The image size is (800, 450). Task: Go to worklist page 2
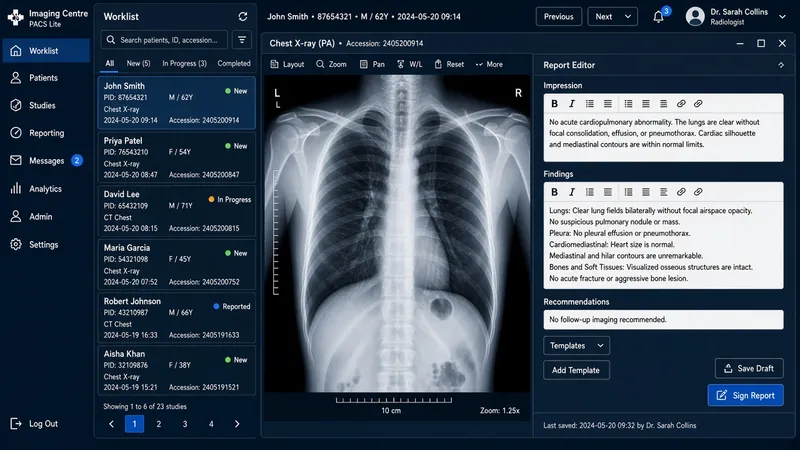coord(159,424)
